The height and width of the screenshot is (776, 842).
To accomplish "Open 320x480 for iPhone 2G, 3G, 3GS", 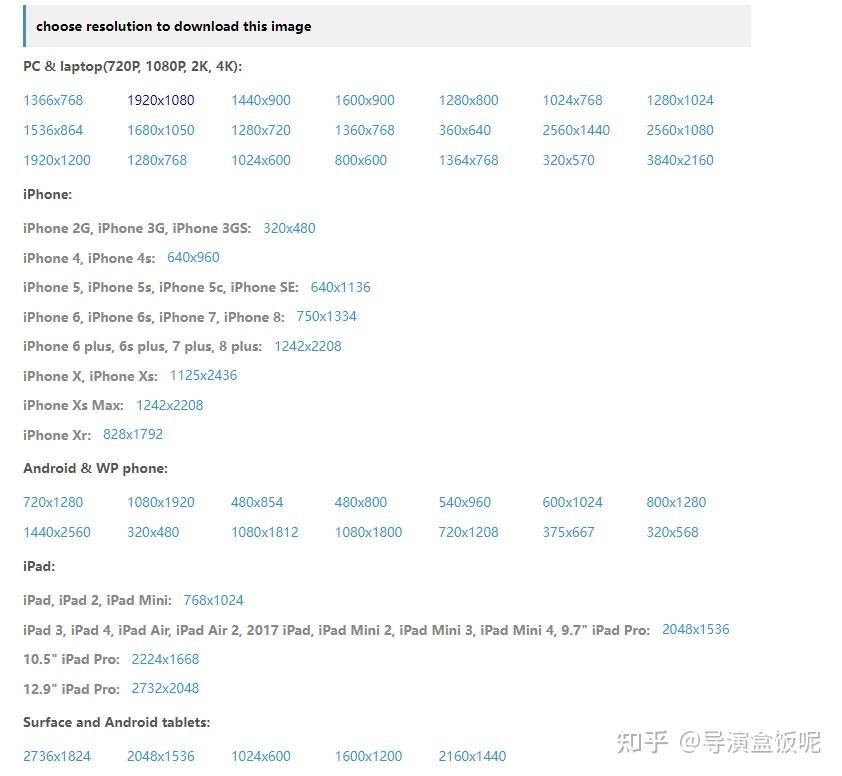I will tap(289, 228).
